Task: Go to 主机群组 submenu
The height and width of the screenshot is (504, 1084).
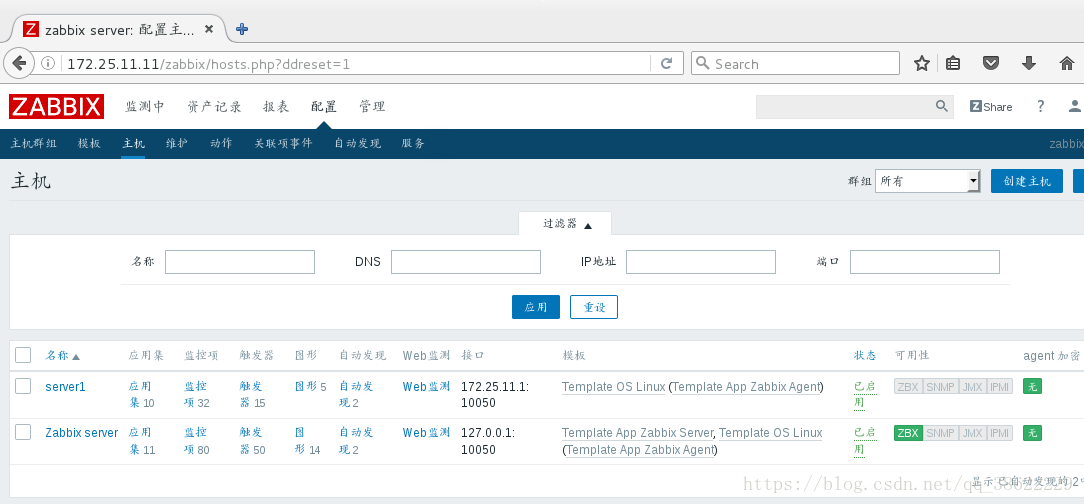Action: click(x=33, y=143)
